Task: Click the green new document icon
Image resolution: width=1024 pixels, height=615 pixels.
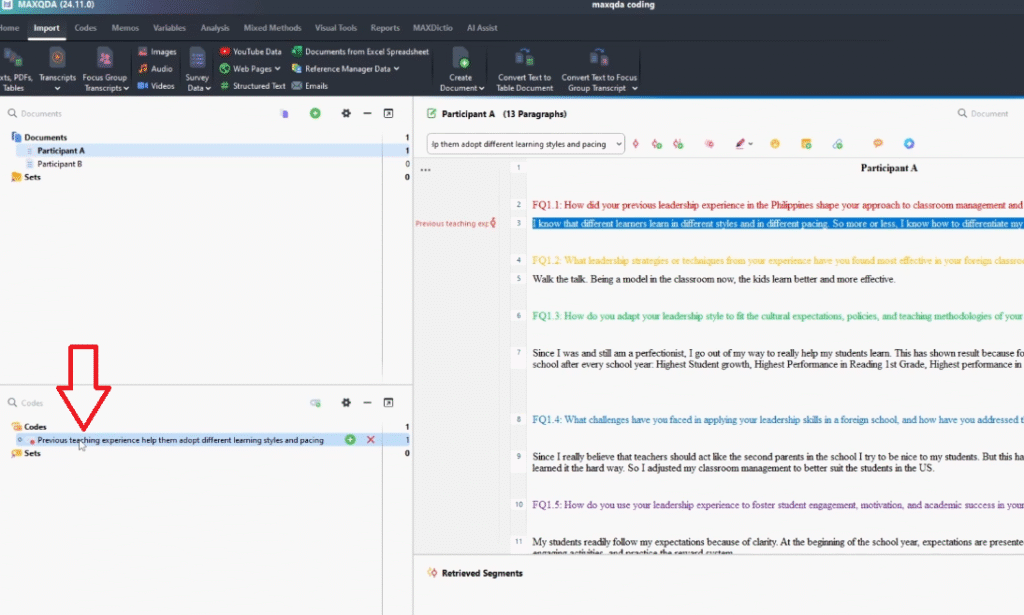Action: coord(315,114)
